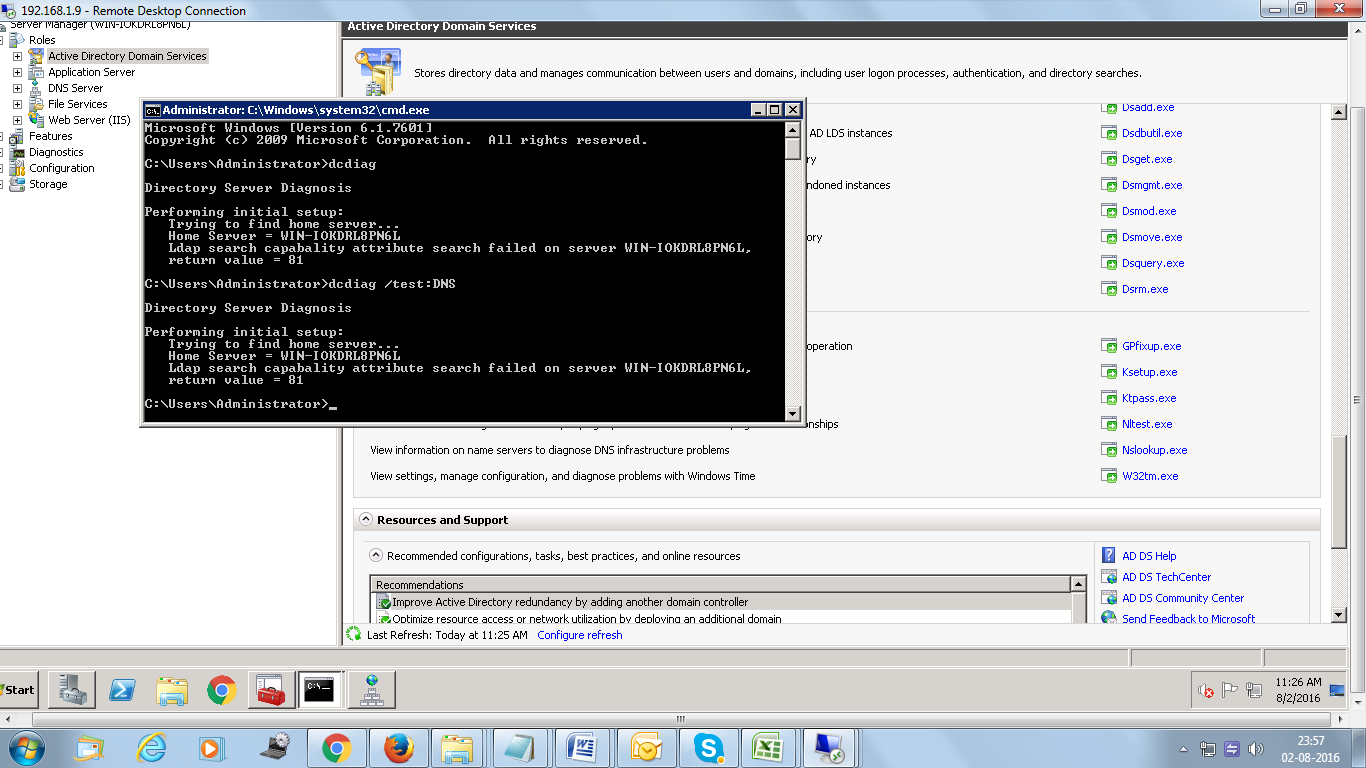Click Show Desktop icon beside remote clock
The width and height of the screenshot is (1366, 768).
1337,690
